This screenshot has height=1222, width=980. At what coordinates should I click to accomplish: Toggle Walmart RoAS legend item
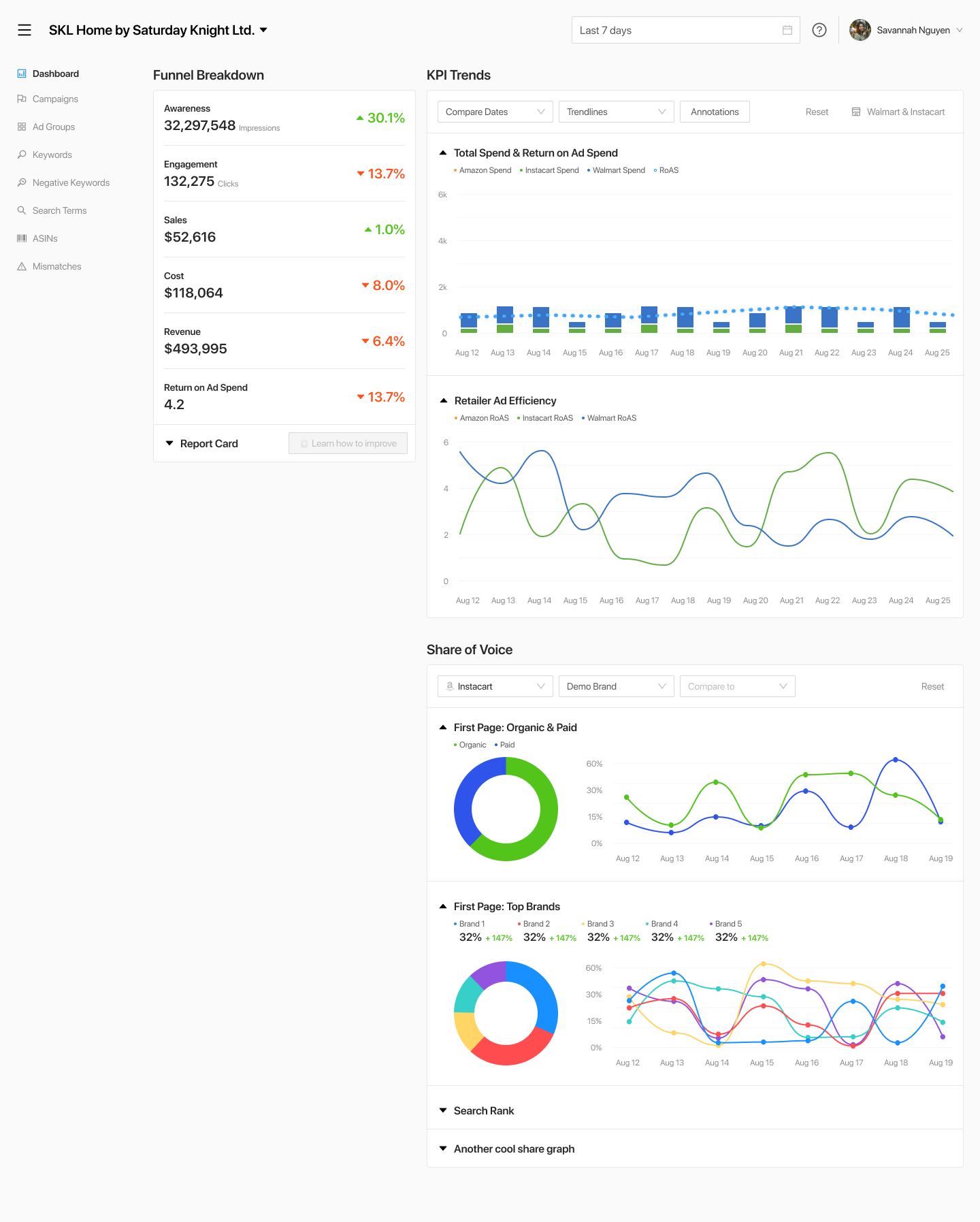click(x=611, y=418)
